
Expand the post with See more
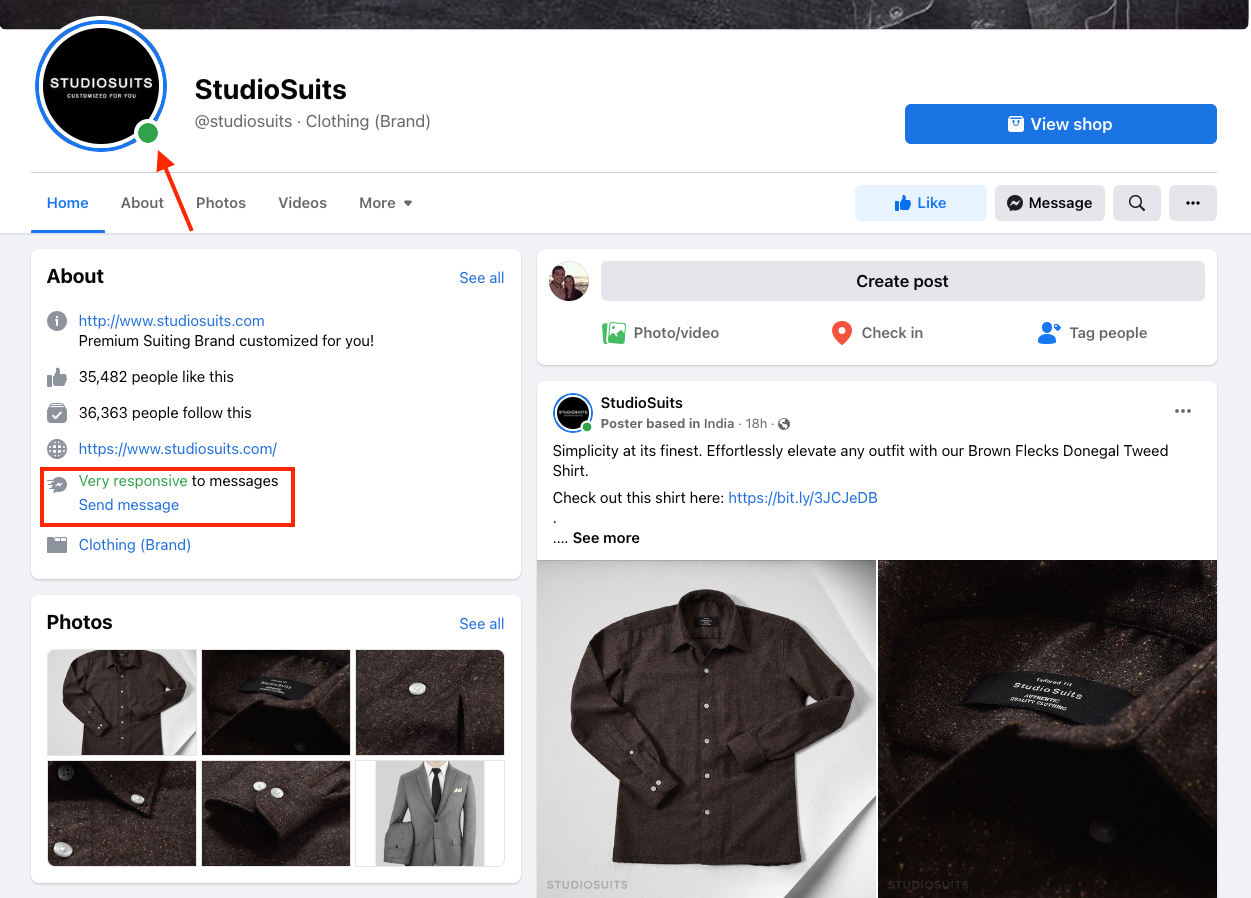point(606,538)
